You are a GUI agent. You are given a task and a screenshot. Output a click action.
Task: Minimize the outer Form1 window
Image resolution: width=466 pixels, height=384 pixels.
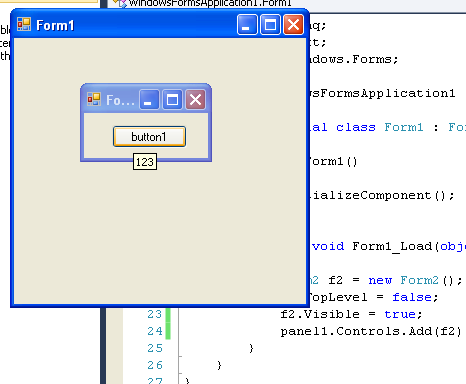pos(247,24)
